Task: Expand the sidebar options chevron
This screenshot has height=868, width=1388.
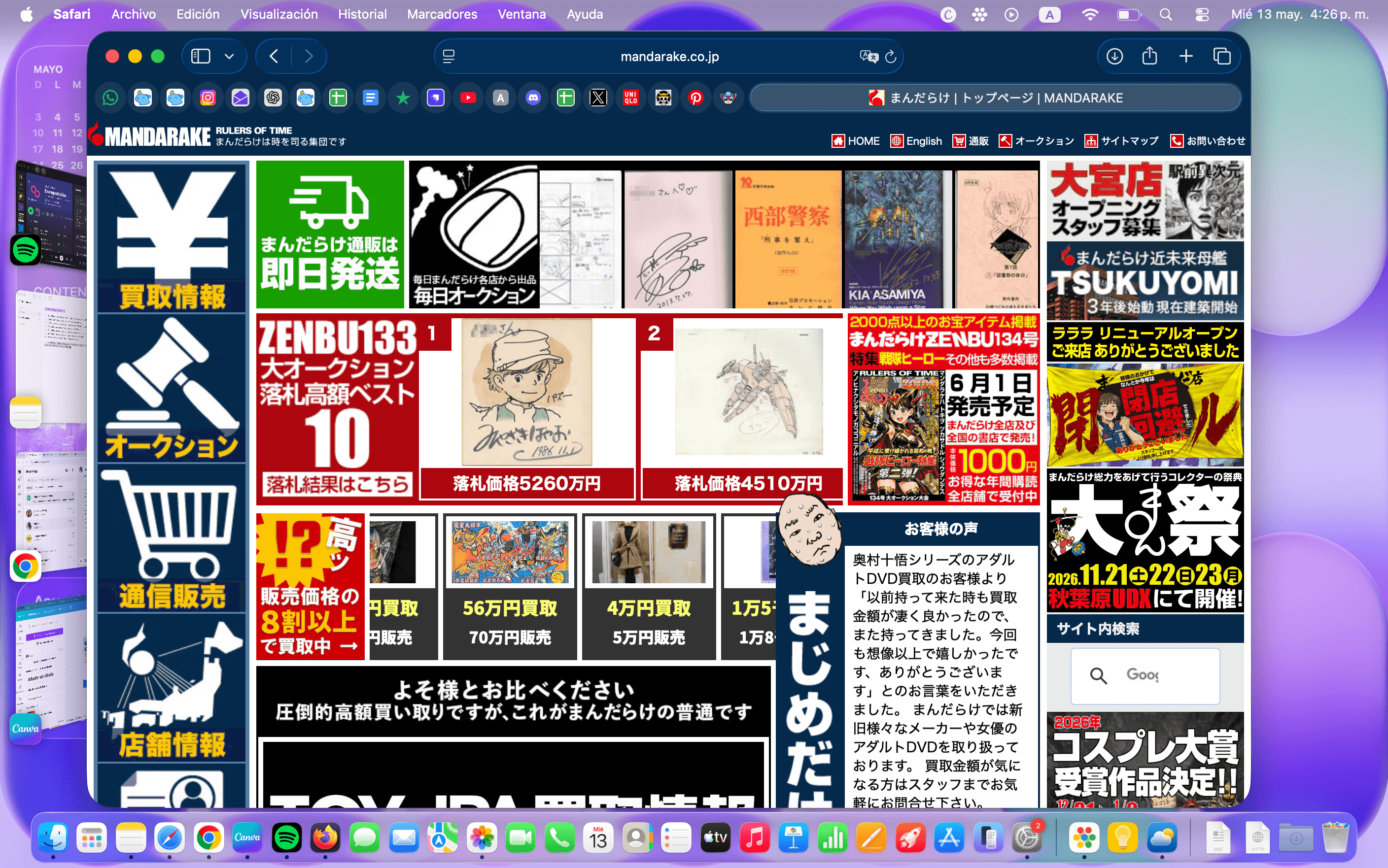Action: click(x=229, y=56)
